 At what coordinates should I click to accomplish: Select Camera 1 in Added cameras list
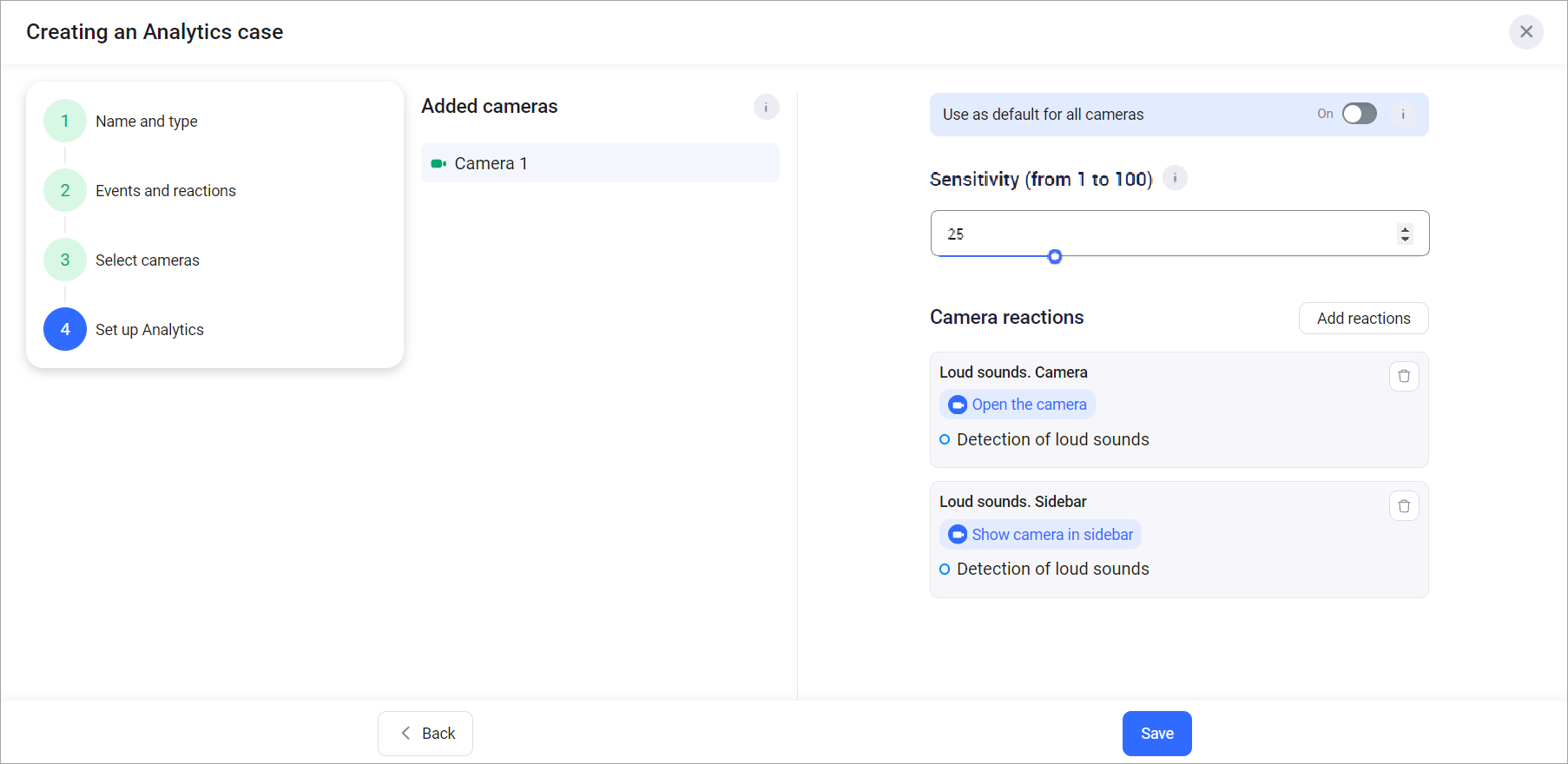(x=600, y=163)
